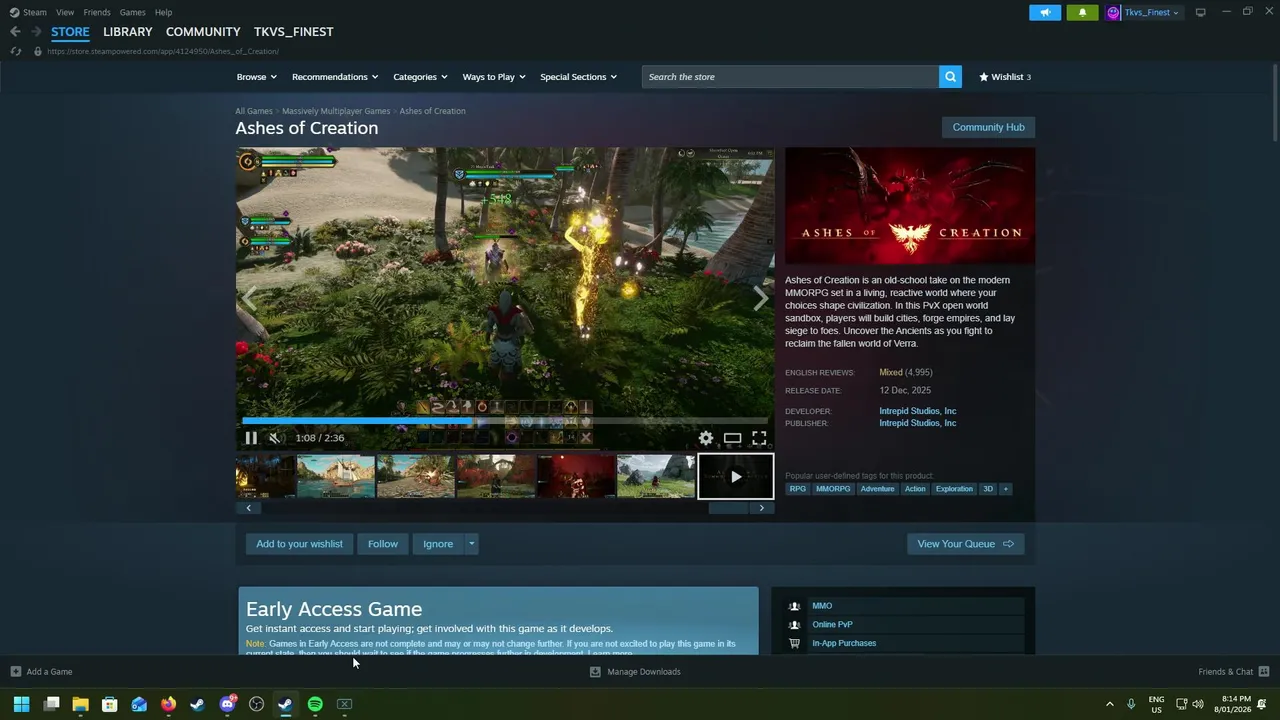This screenshot has width=1280, height=720.
Task: Open the View menu
Action: coord(65,12)
